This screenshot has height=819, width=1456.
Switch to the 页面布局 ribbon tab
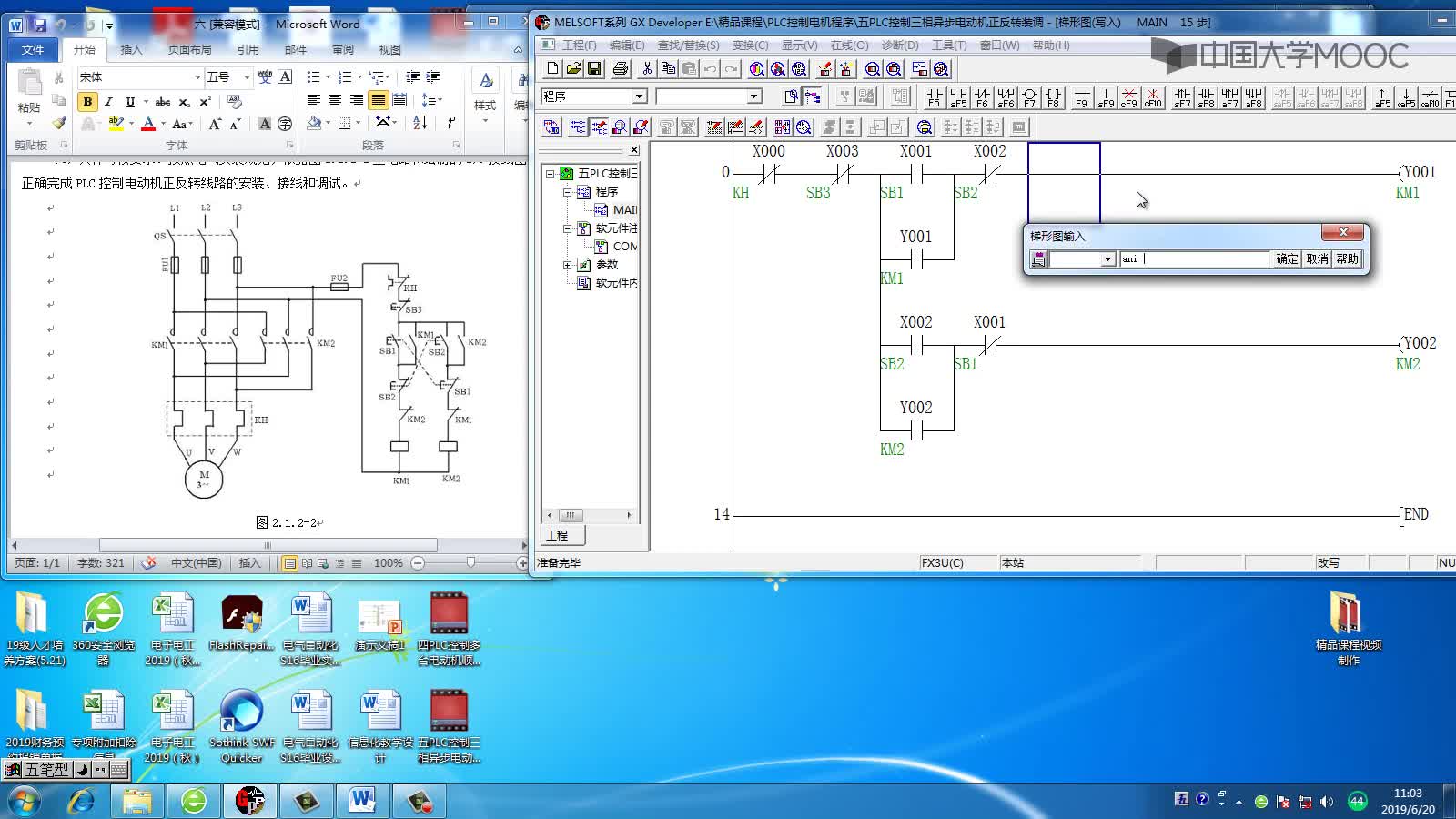189,49
